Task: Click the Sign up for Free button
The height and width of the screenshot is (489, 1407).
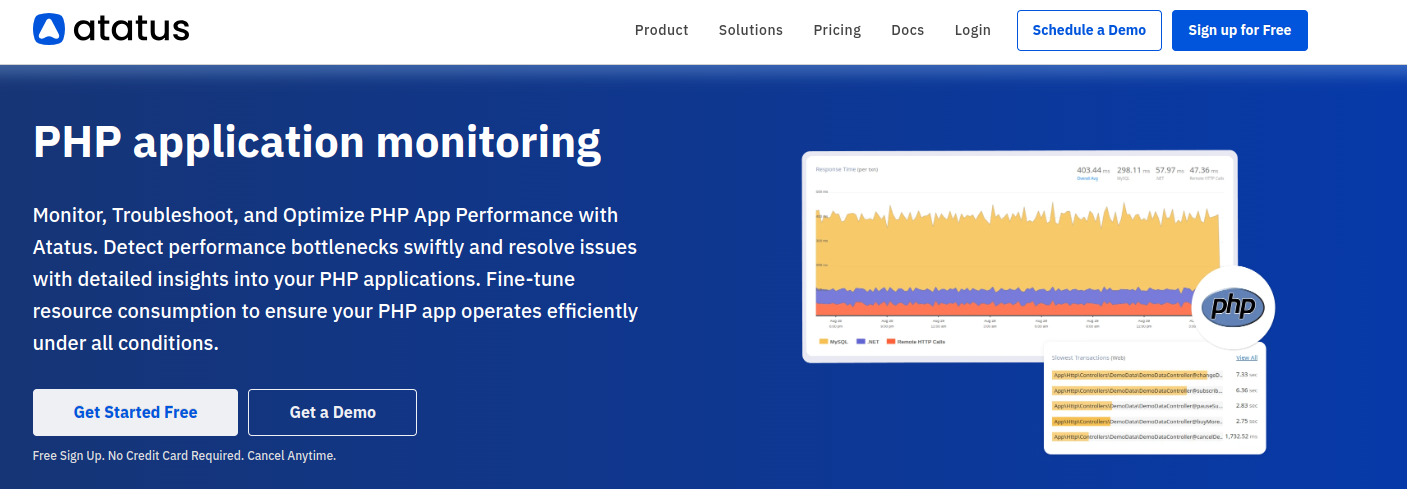Action: click(1240, 30)
